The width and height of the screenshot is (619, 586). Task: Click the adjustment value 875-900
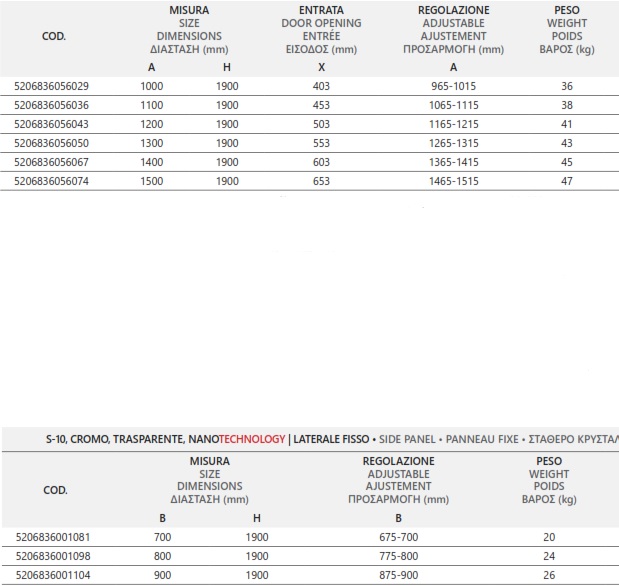(399, 575)
